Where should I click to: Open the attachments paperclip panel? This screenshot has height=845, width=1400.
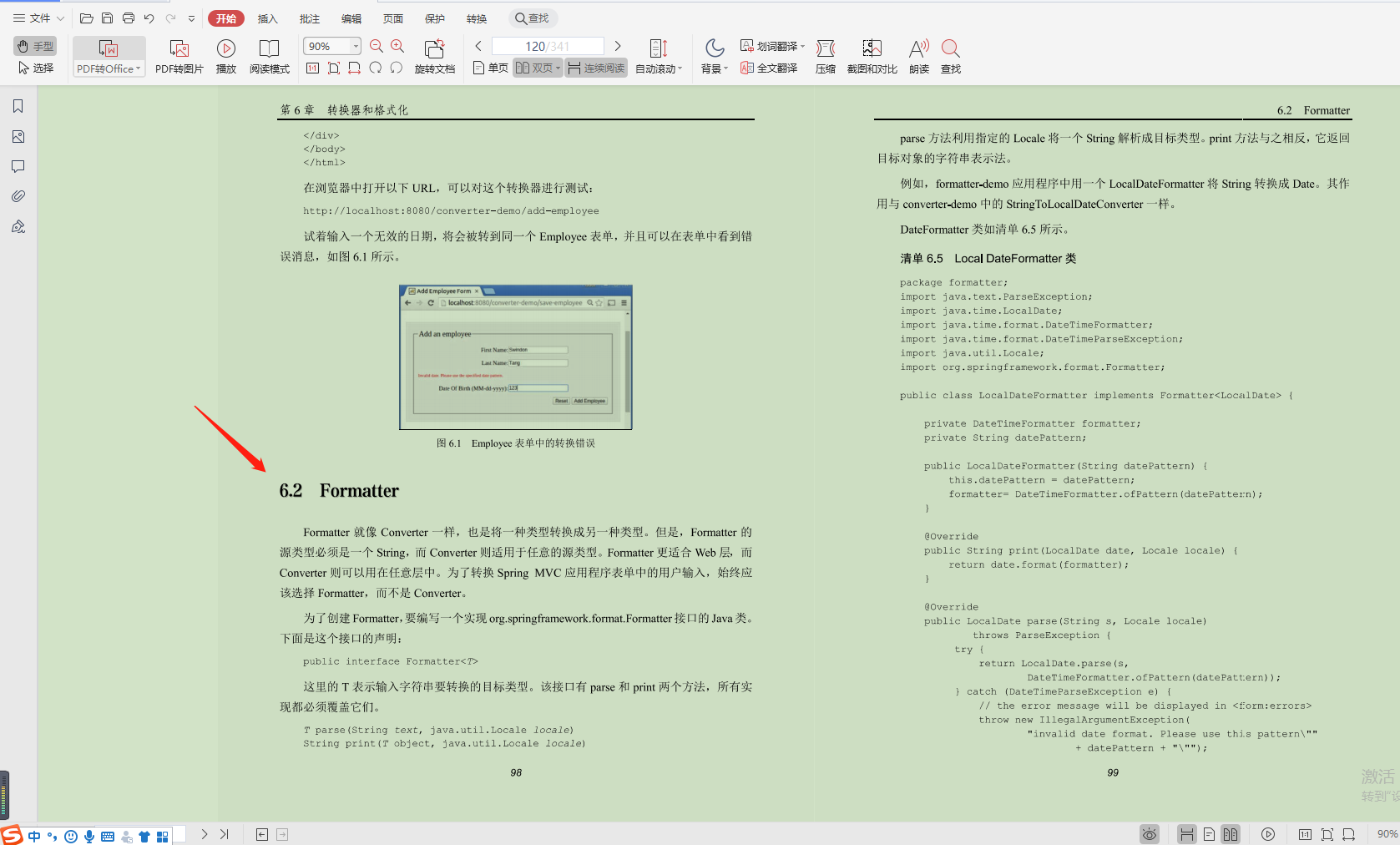18,196
